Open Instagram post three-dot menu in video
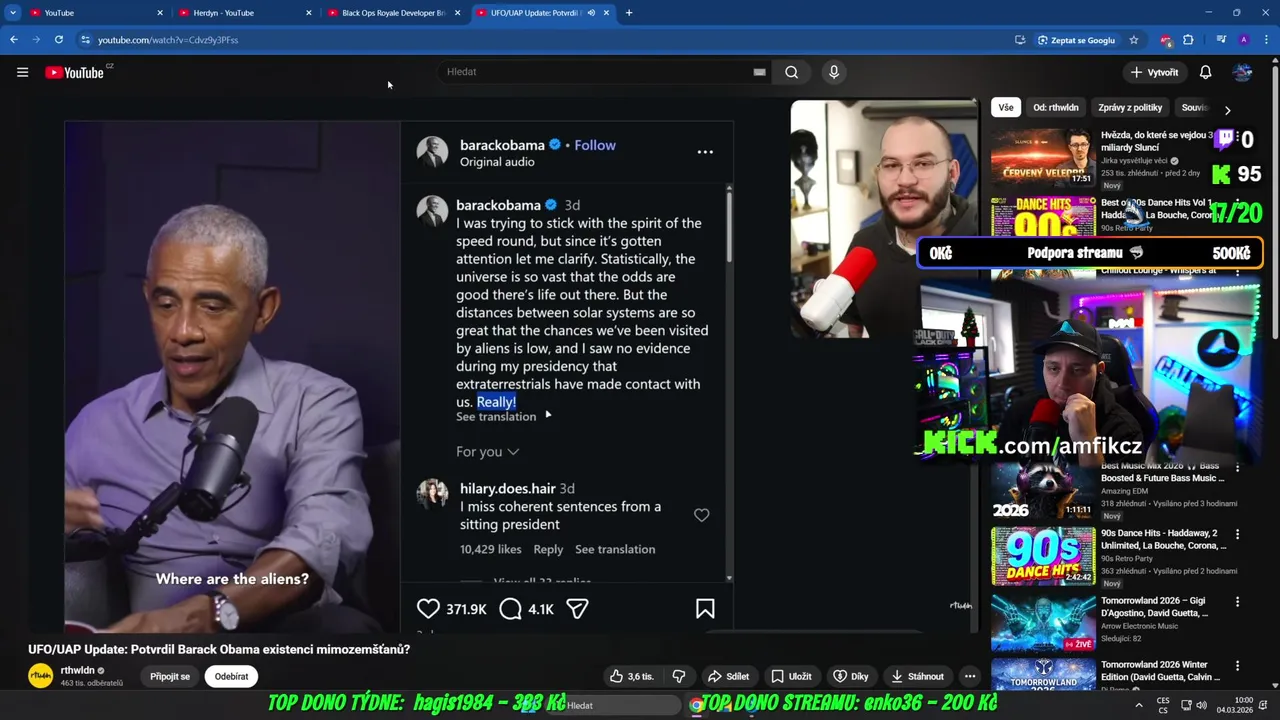Screen dimensions: 1280x720 coord(705,152)
